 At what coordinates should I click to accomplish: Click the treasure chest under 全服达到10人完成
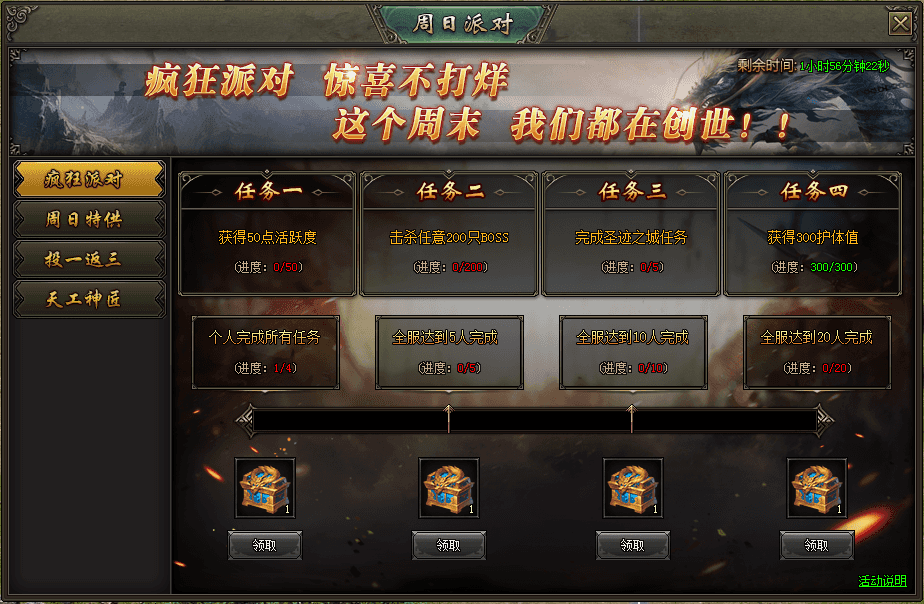point(633,489)
